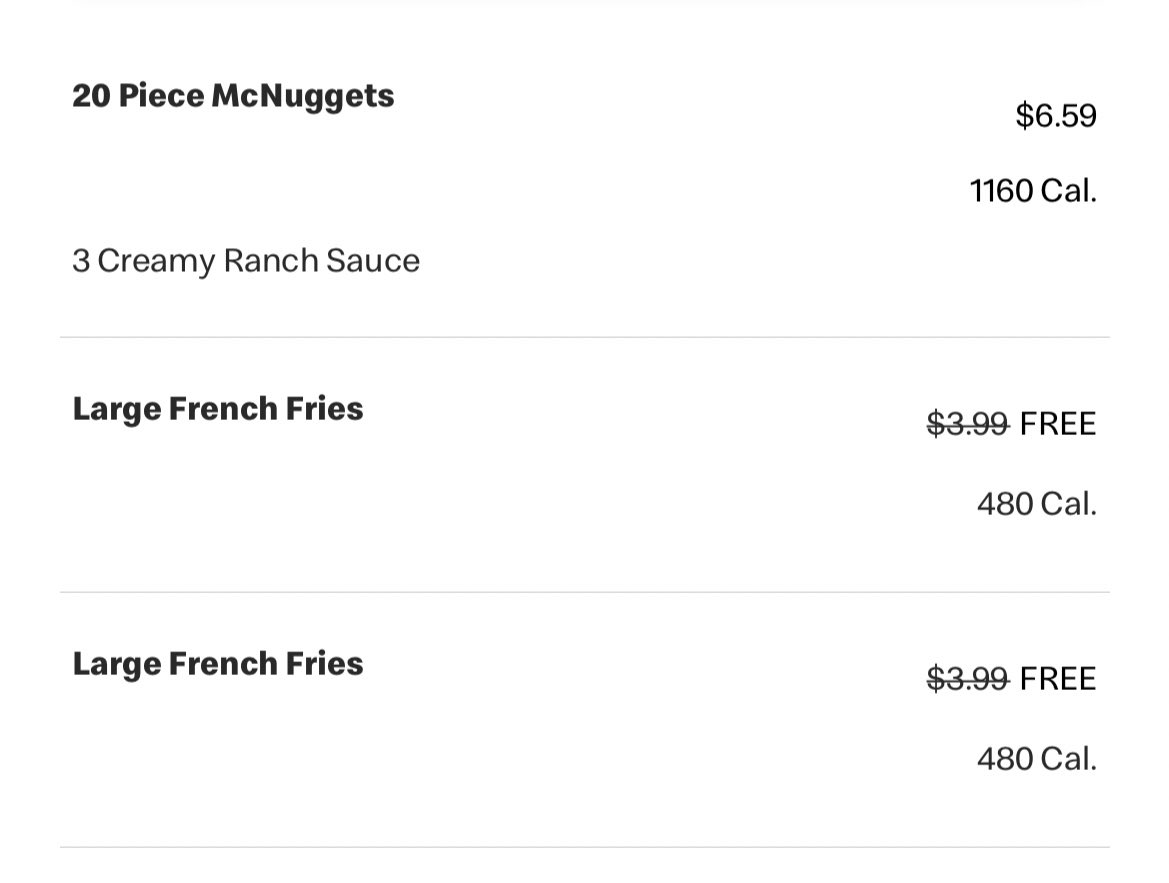Open the 20 Piece McNuggets item
Image resolution: width=1169 pixels, height=883 pixels.
(x=233, y=97)
